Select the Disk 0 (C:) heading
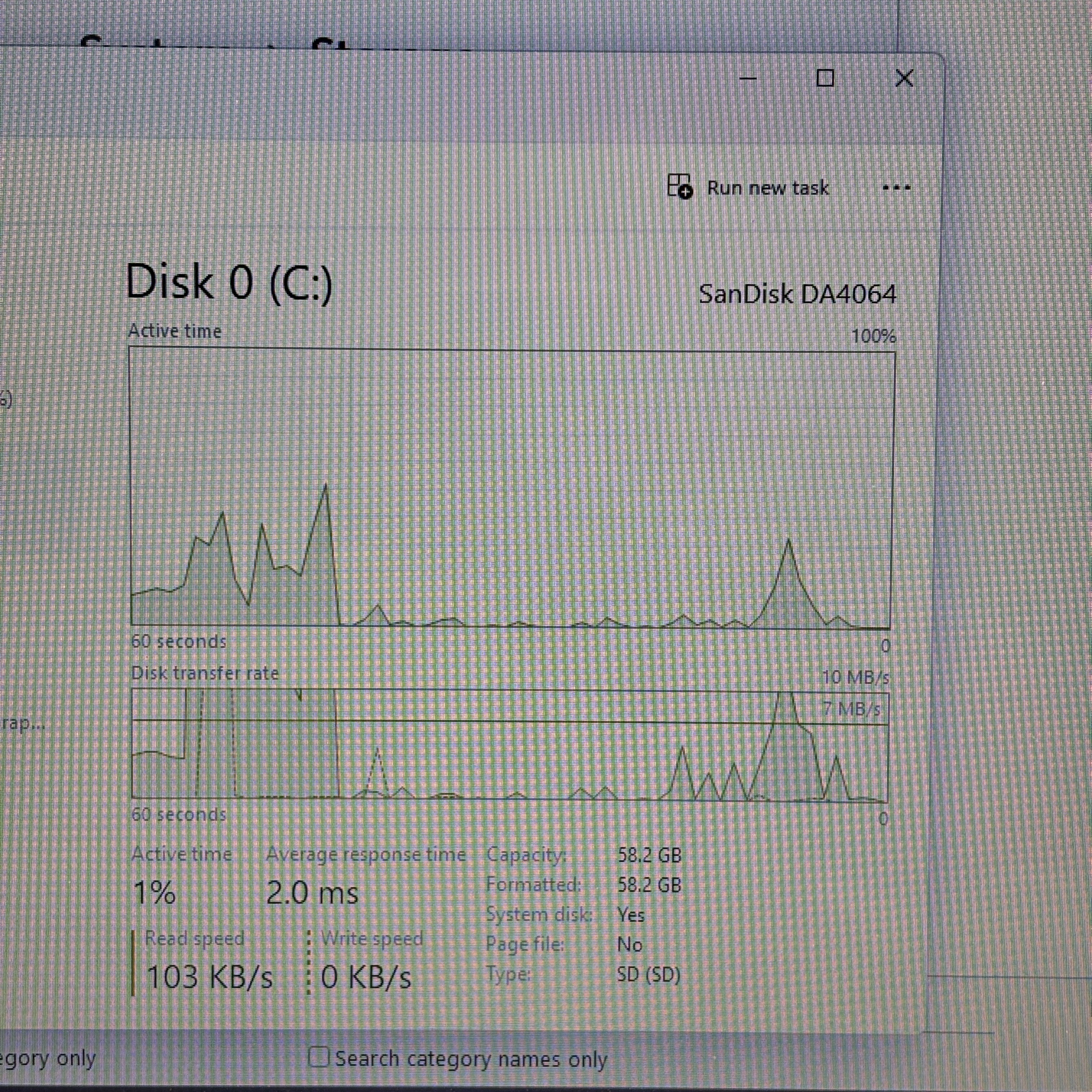 pos(229,283)
